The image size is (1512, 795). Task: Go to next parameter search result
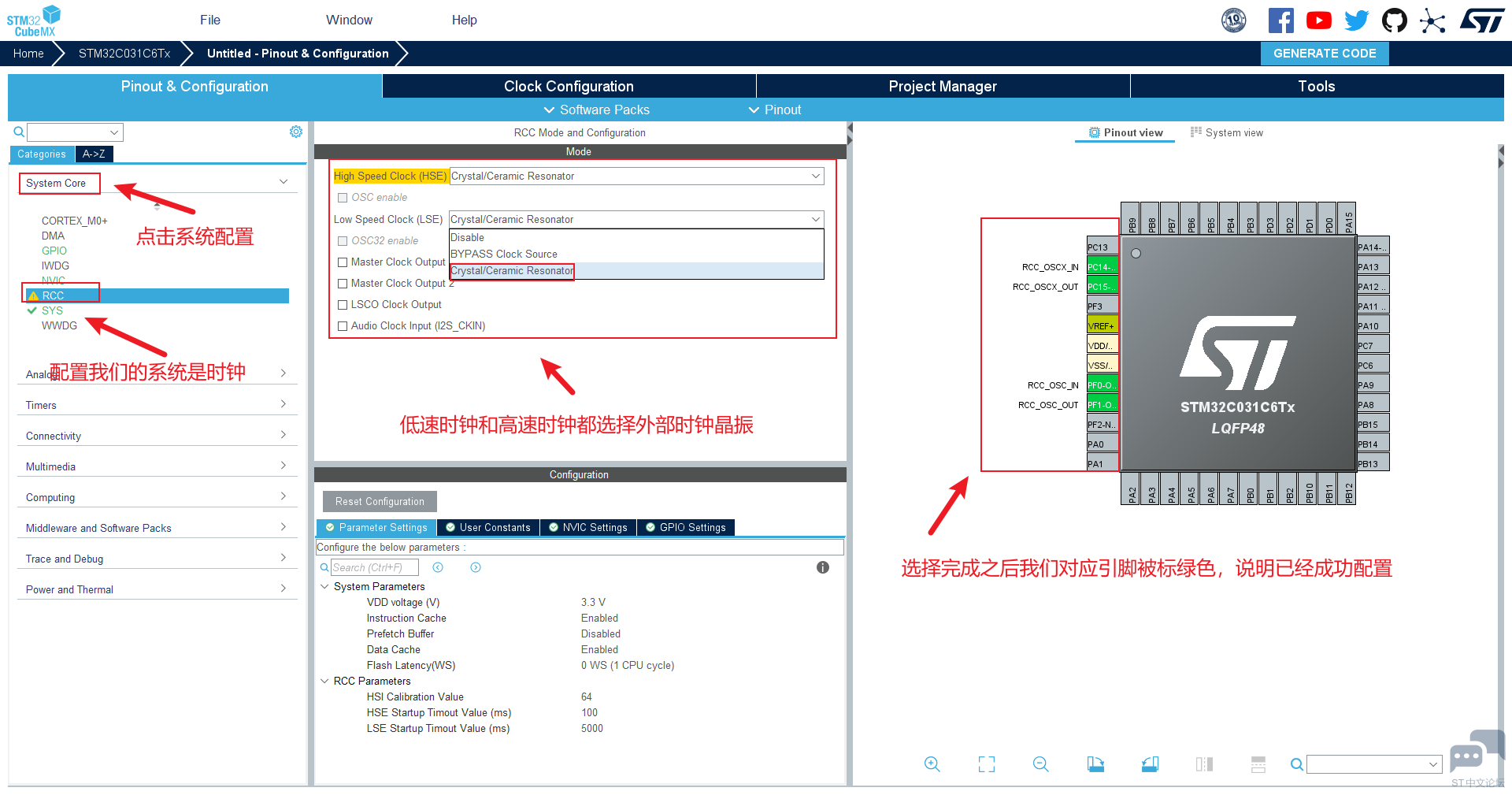pos(476,567)
